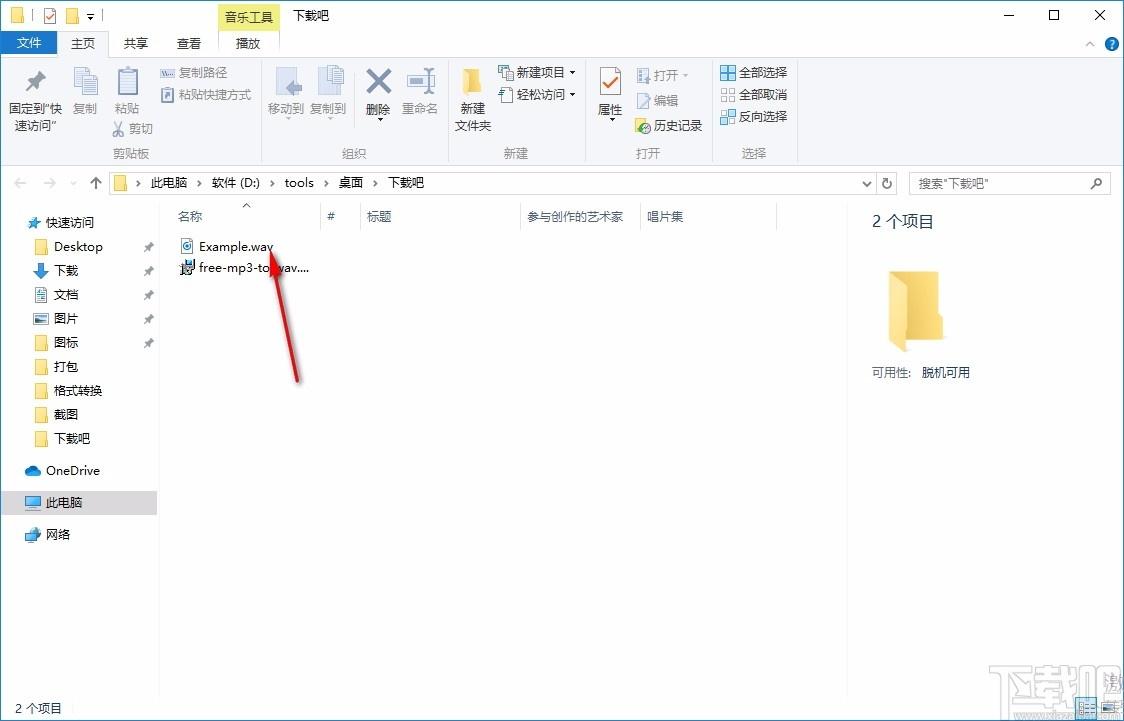Click Properties (属性) icon

(610, 82)
